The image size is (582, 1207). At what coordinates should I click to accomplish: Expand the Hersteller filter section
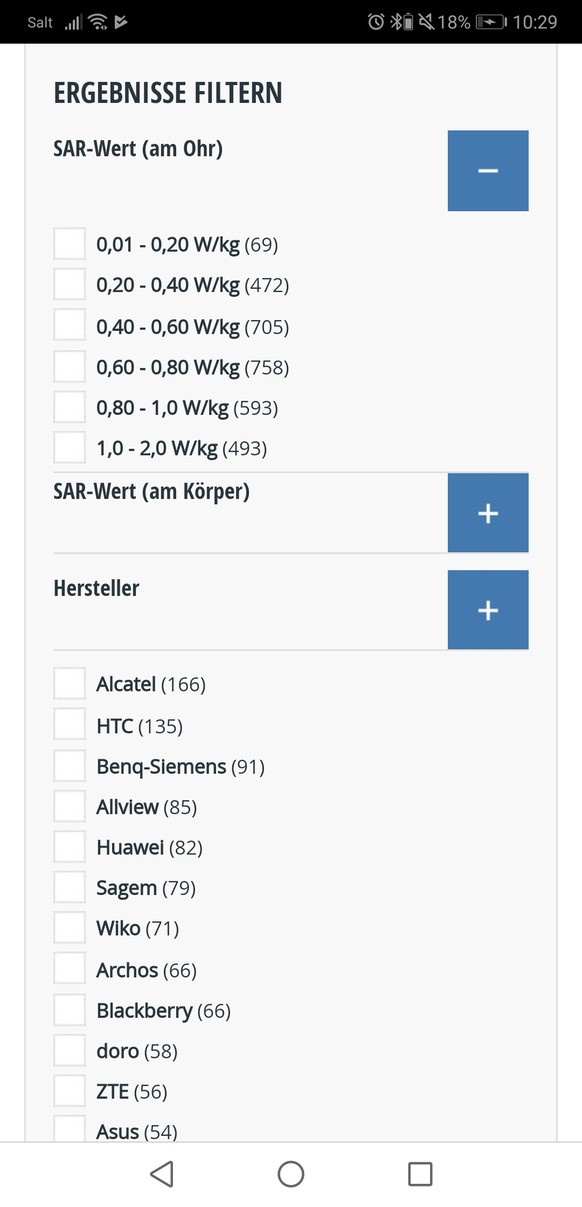tap(488, 610)
